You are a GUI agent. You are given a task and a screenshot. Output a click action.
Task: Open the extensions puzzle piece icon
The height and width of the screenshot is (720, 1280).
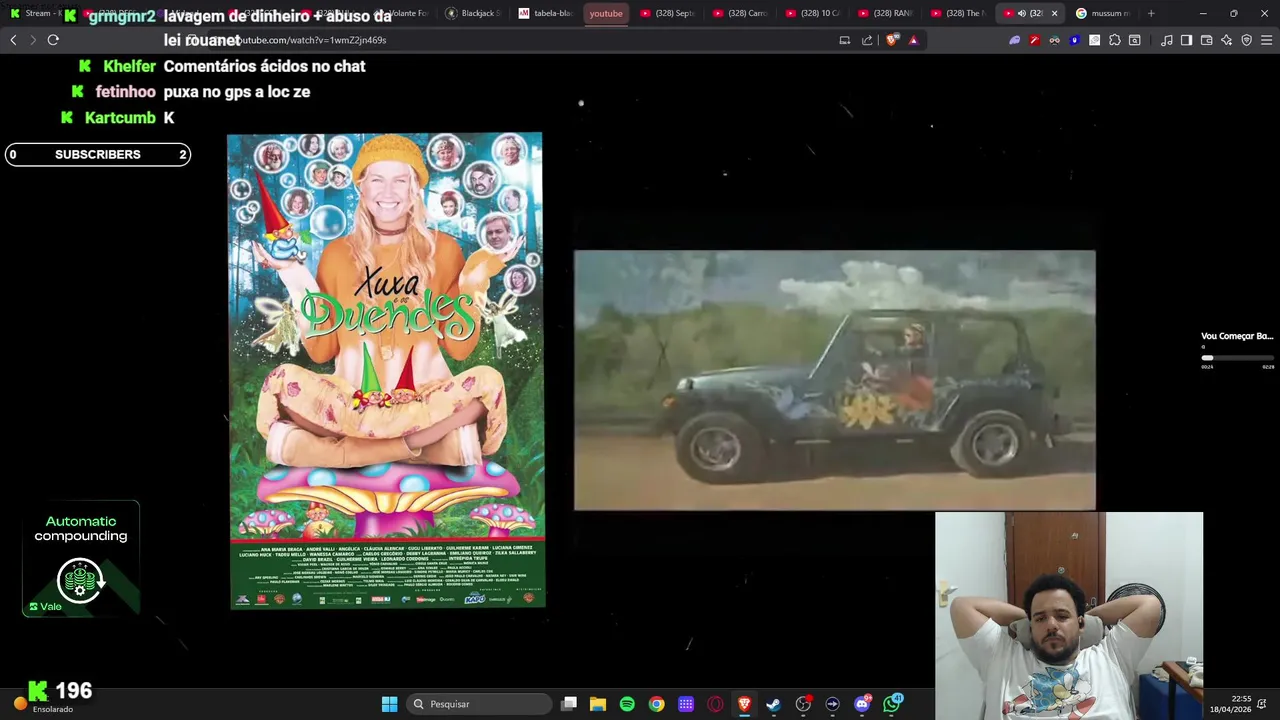1115,40
